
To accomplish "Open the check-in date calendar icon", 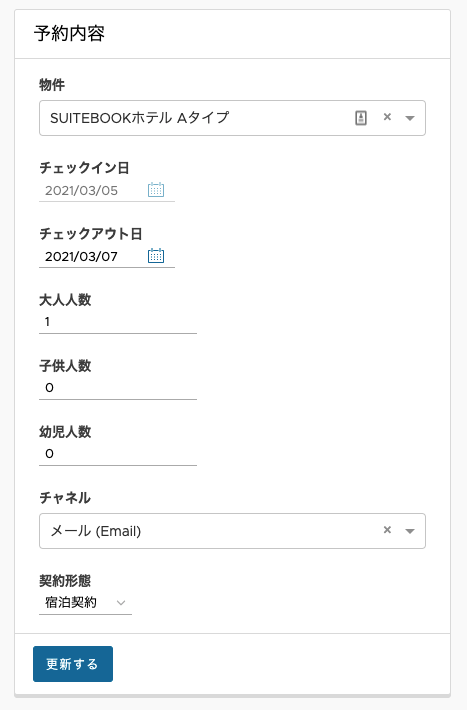I will point(156,189).
